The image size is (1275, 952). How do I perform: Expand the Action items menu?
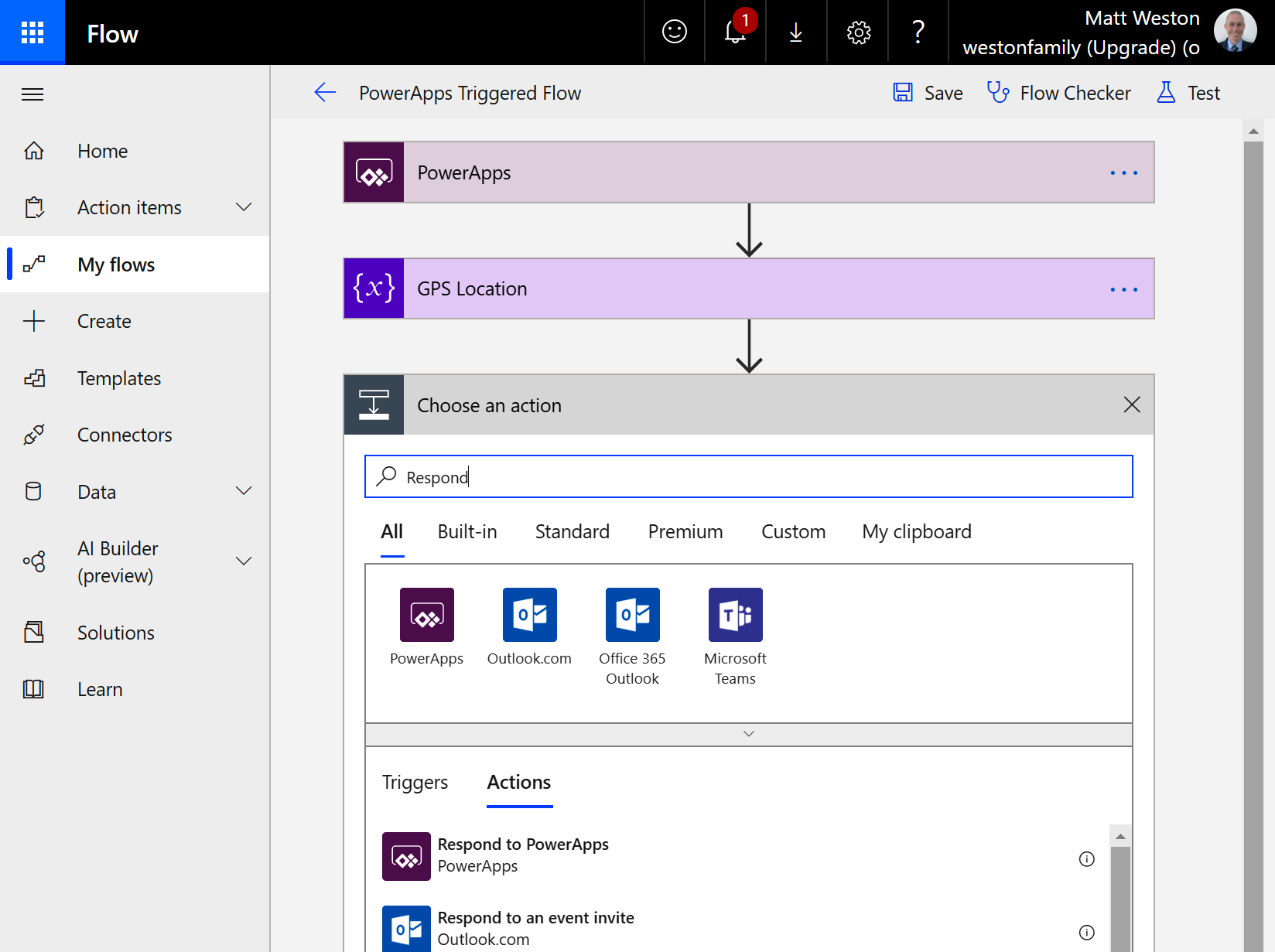pyautogui.click(x=244, y=207)
